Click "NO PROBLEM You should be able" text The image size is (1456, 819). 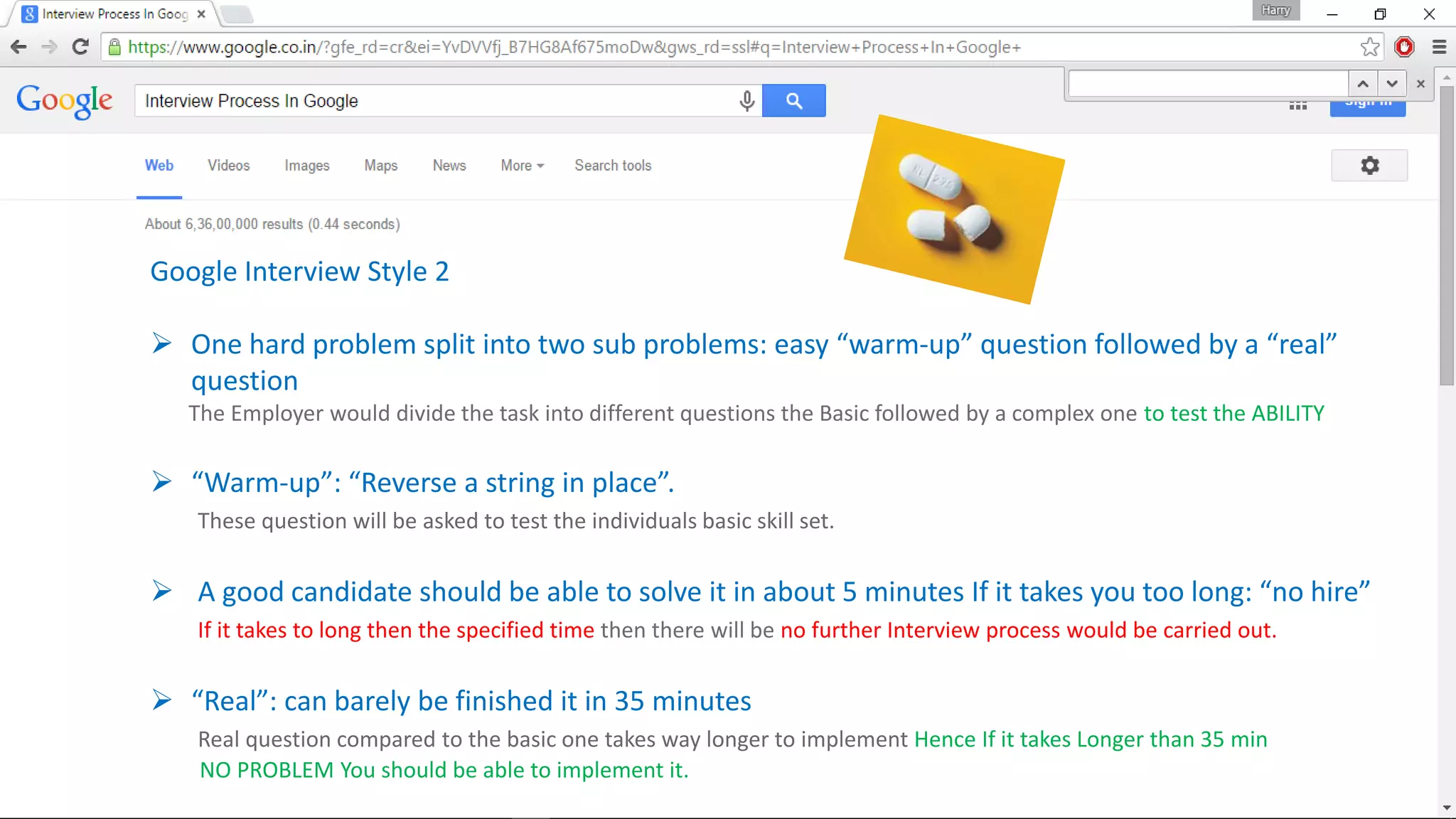pyautogui.click(x=444, y=770)
